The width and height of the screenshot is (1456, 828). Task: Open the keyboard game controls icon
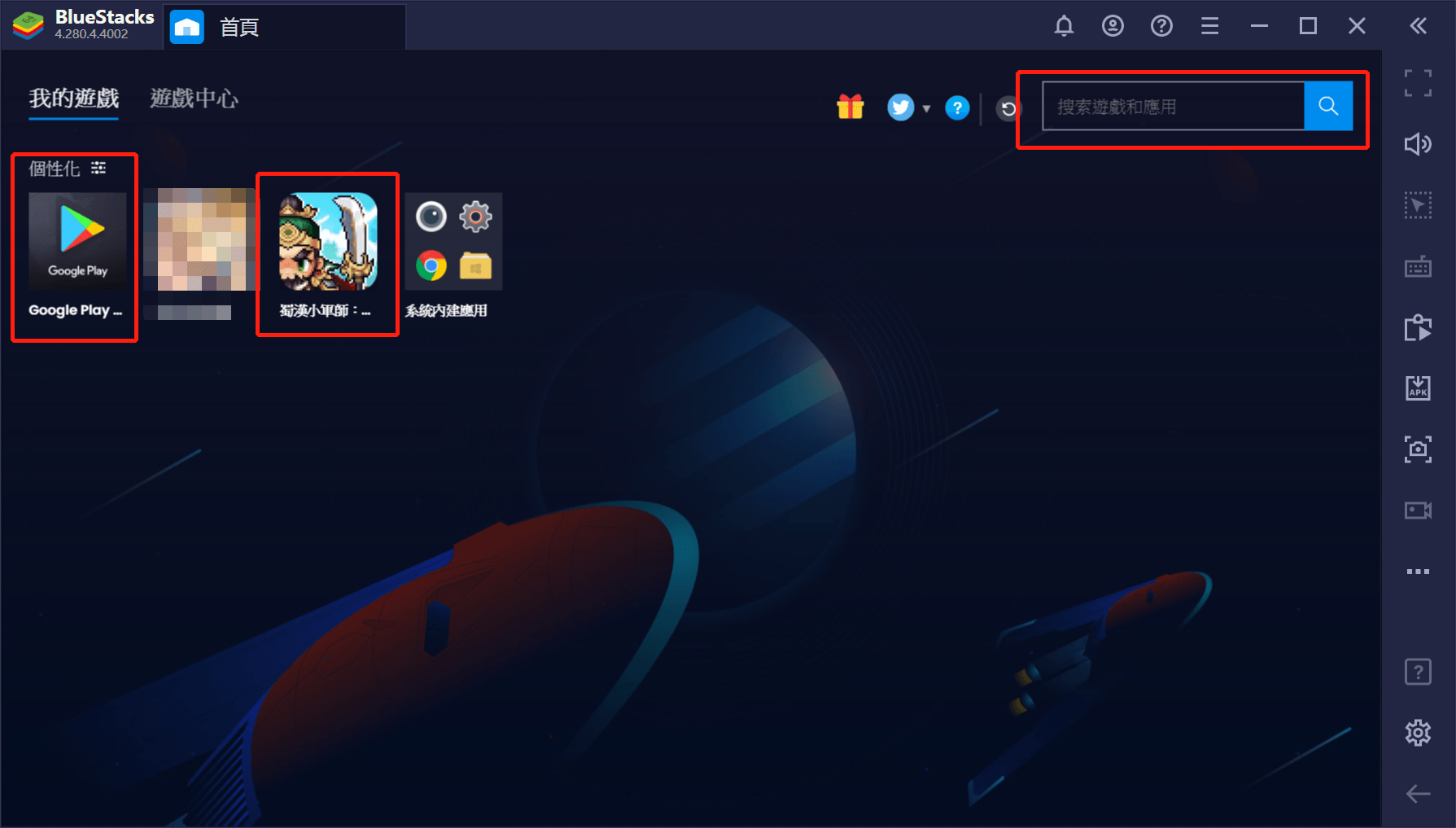coord(1418,266)
